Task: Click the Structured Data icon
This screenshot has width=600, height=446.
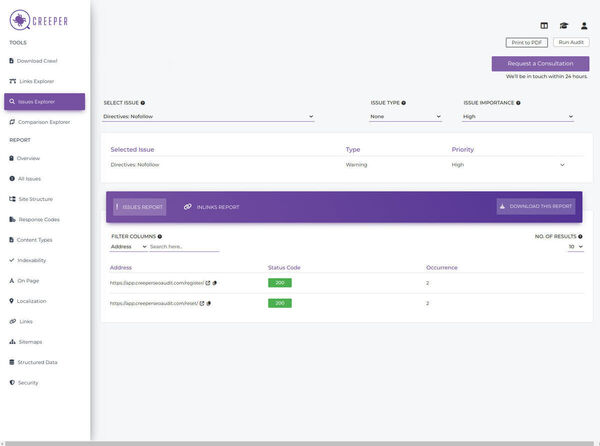Action: 11,362
